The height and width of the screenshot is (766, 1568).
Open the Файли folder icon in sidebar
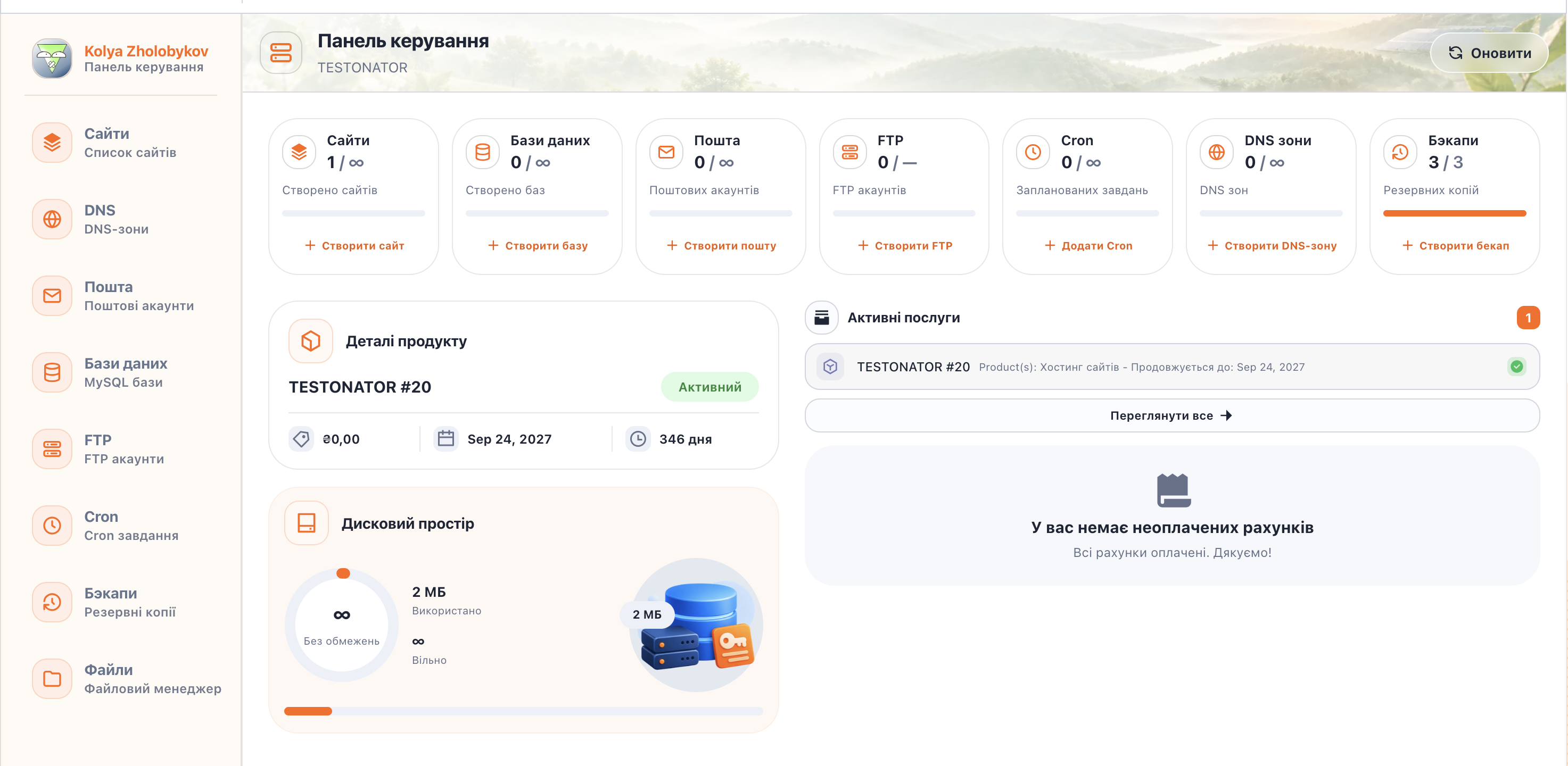[52, 679]
